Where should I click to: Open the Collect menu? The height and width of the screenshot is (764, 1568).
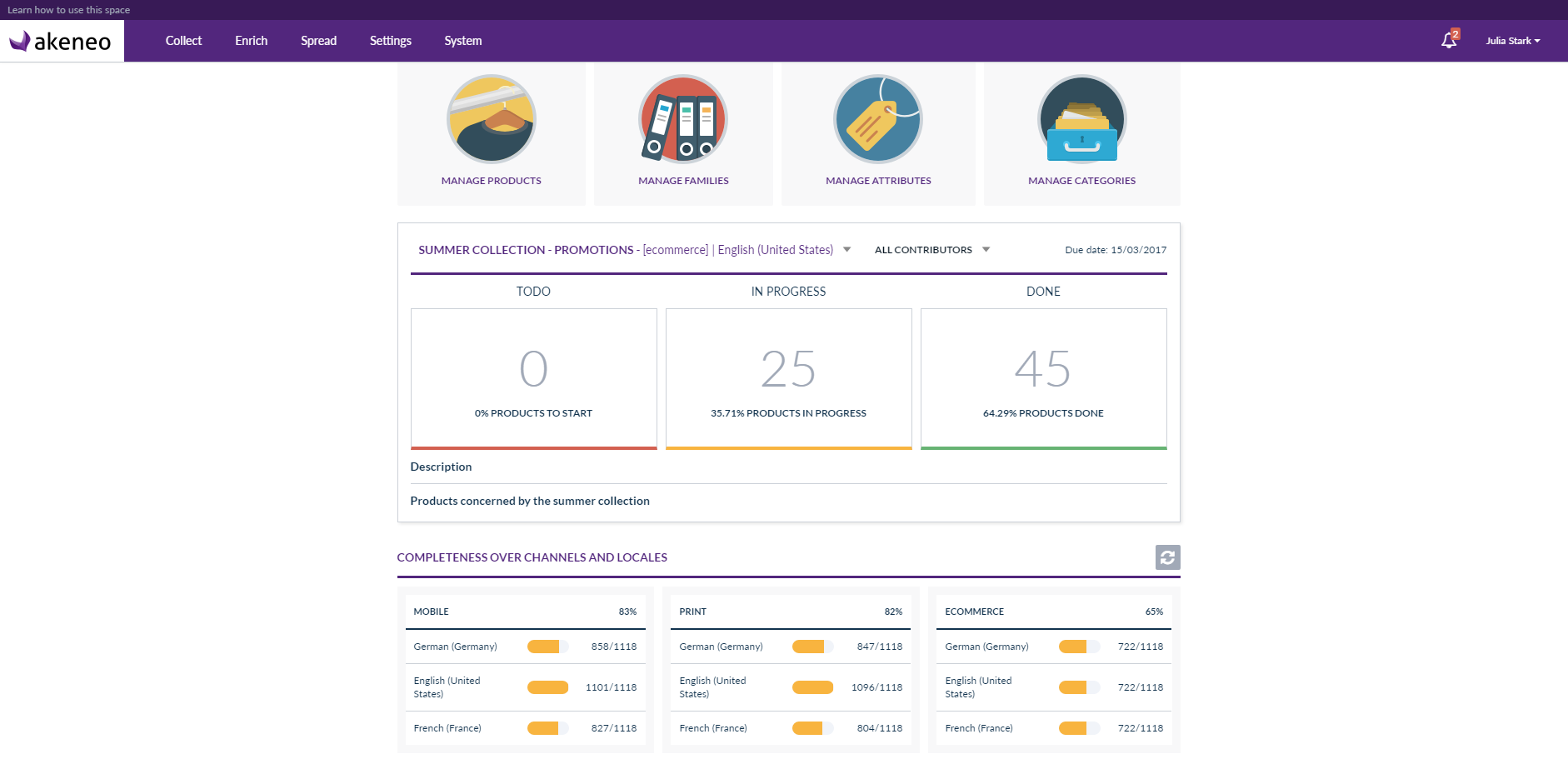pos(183,41)
